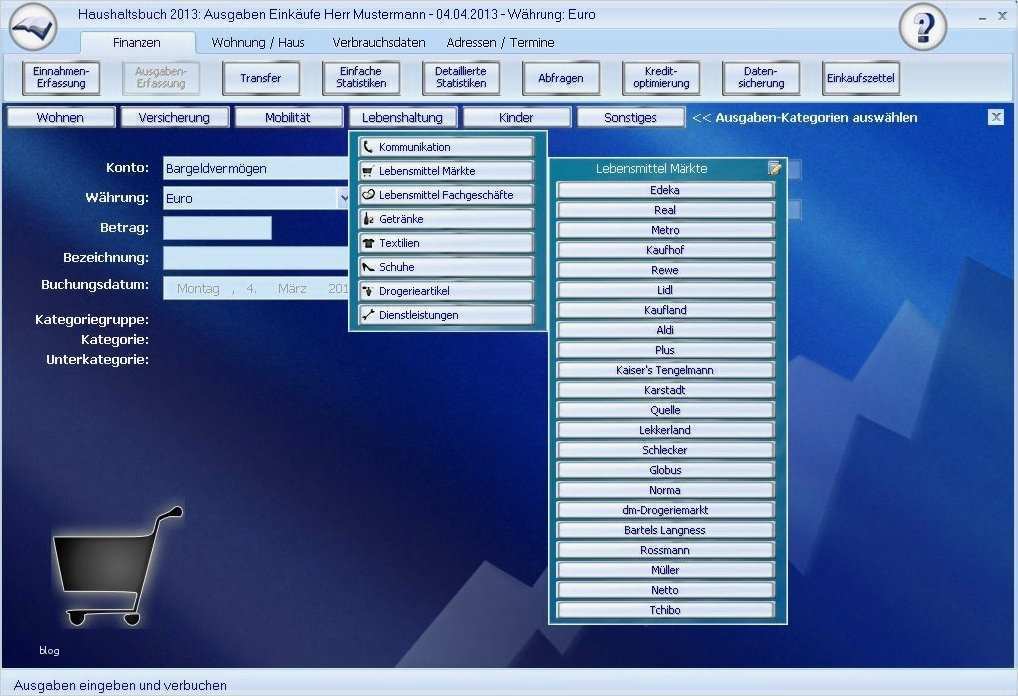
Task: Select Norma entry
Action: pos(665,490)
